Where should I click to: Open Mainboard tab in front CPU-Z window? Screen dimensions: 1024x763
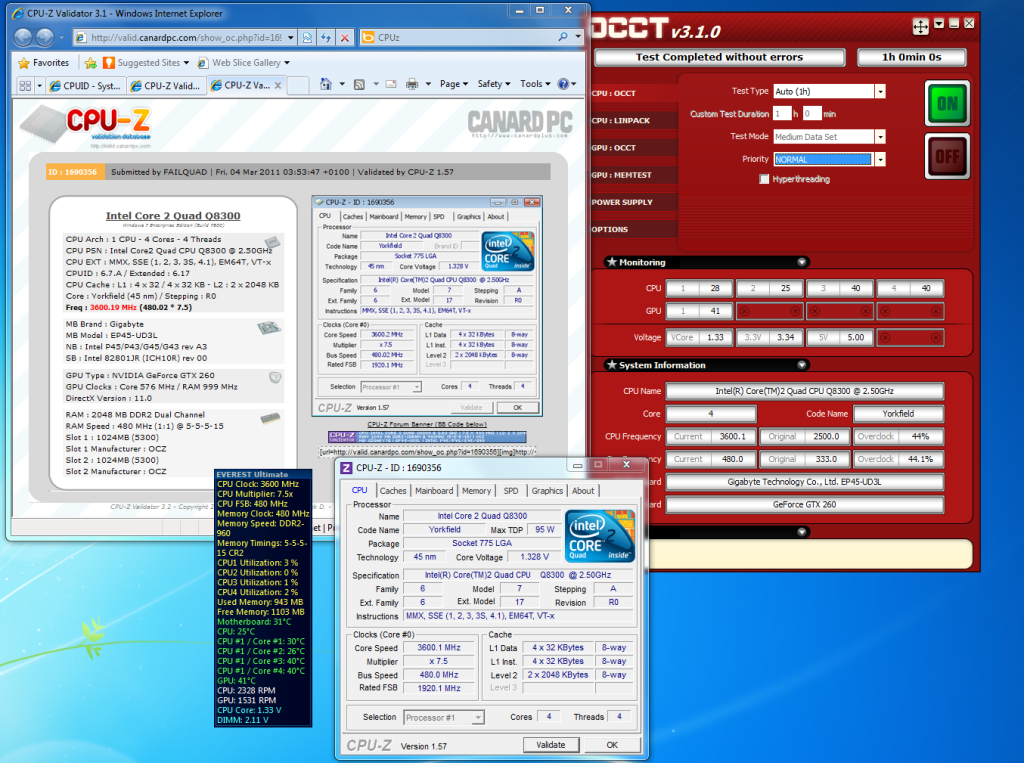click(x=434, y=491)
